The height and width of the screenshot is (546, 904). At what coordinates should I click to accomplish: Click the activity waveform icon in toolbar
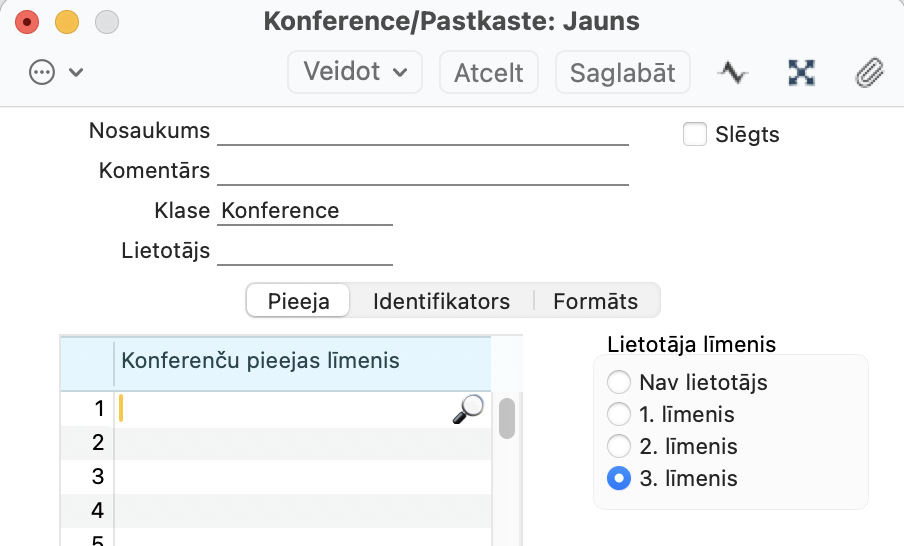tap(733, 72)
